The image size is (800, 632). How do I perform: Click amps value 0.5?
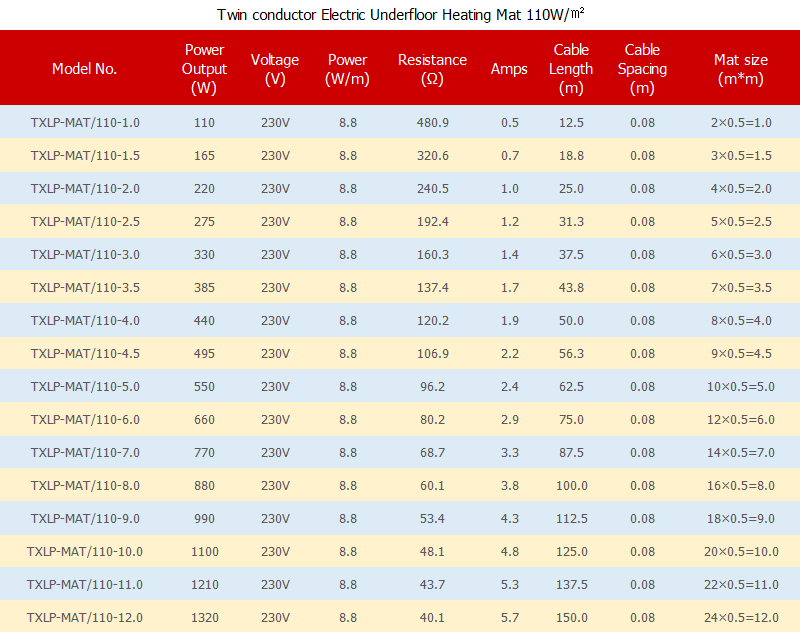pos(510,122)
